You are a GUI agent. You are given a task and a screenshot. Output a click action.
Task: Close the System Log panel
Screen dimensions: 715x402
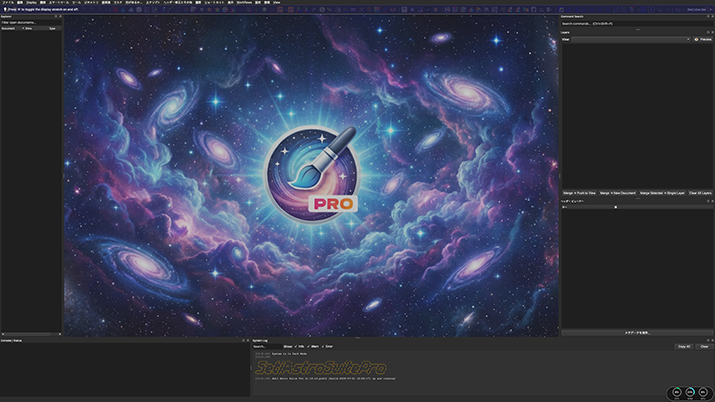[x=712, y=340]
